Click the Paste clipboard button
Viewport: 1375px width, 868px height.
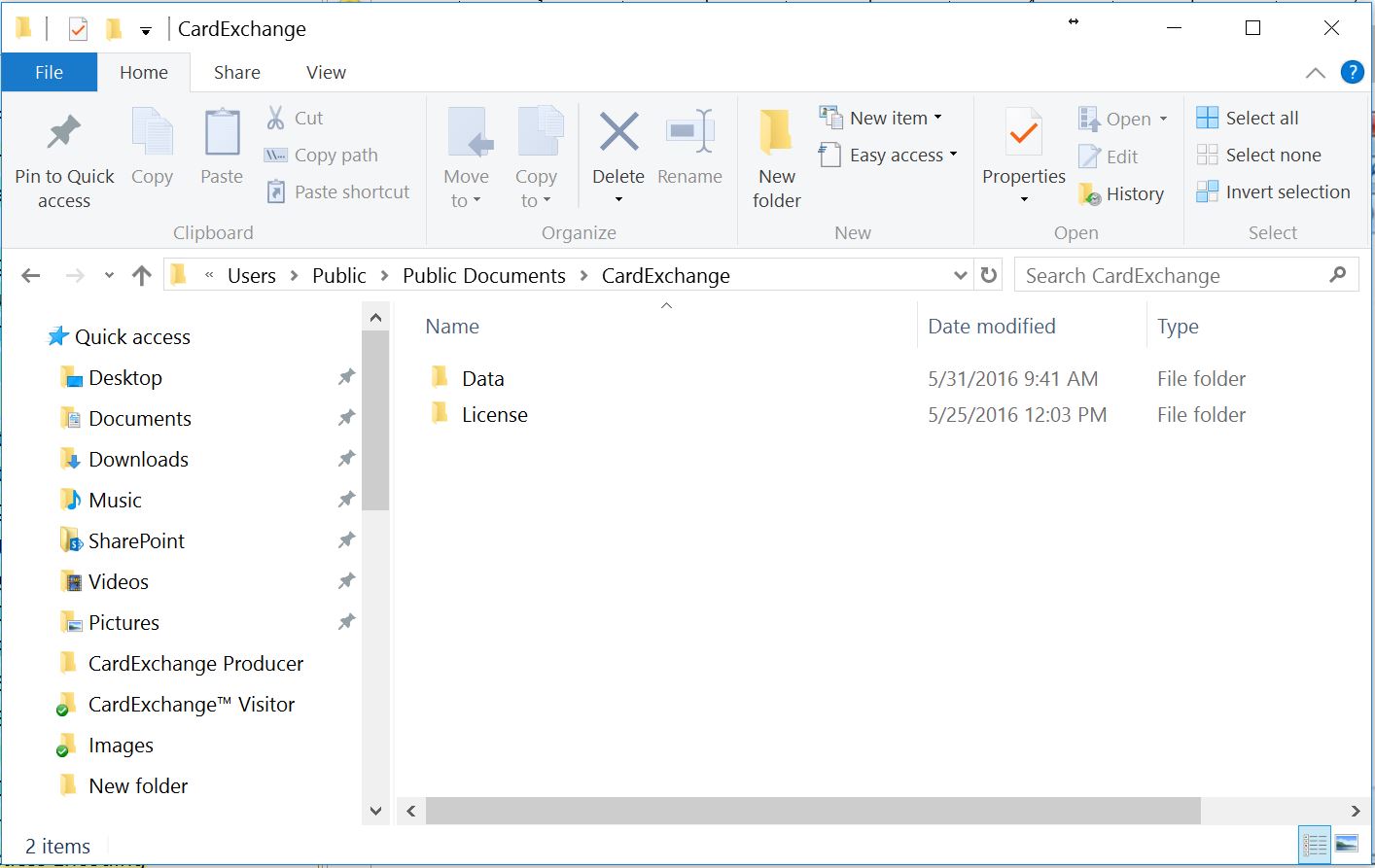pos(222,148)
